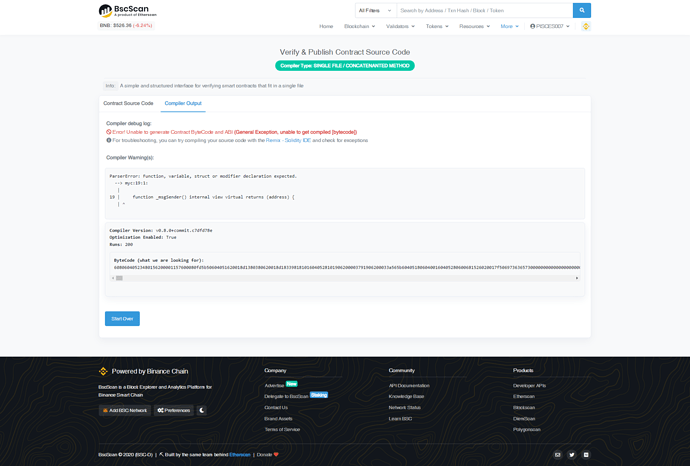Click the Compiler Type badge

pos(345,66)
